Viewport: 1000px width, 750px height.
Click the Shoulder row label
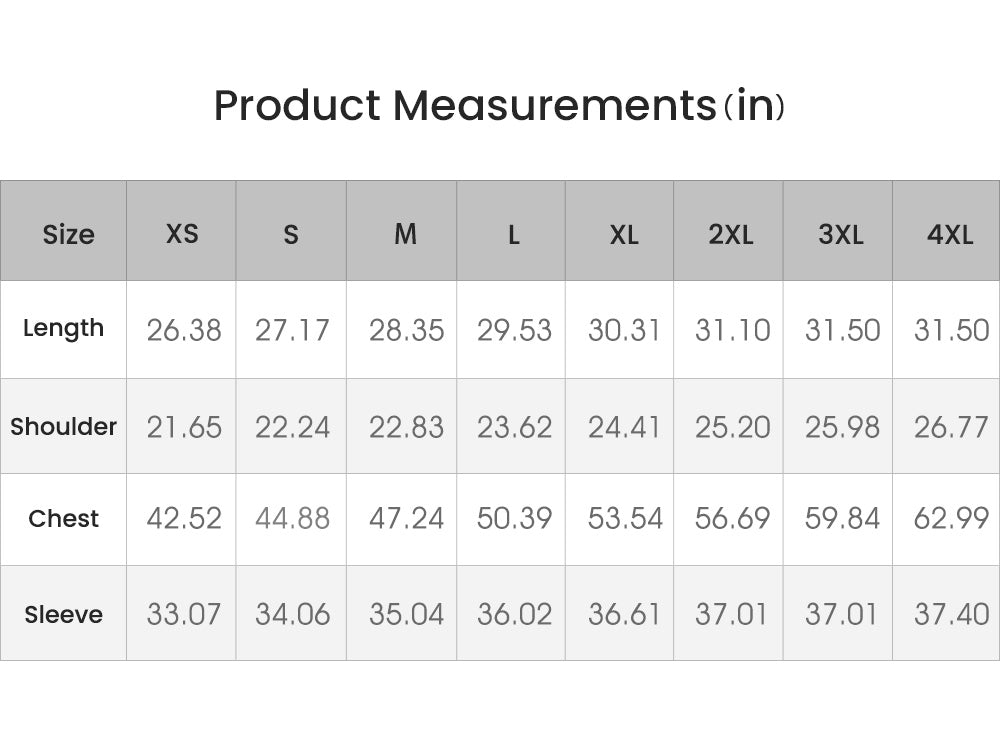click(x=63, y=426)
